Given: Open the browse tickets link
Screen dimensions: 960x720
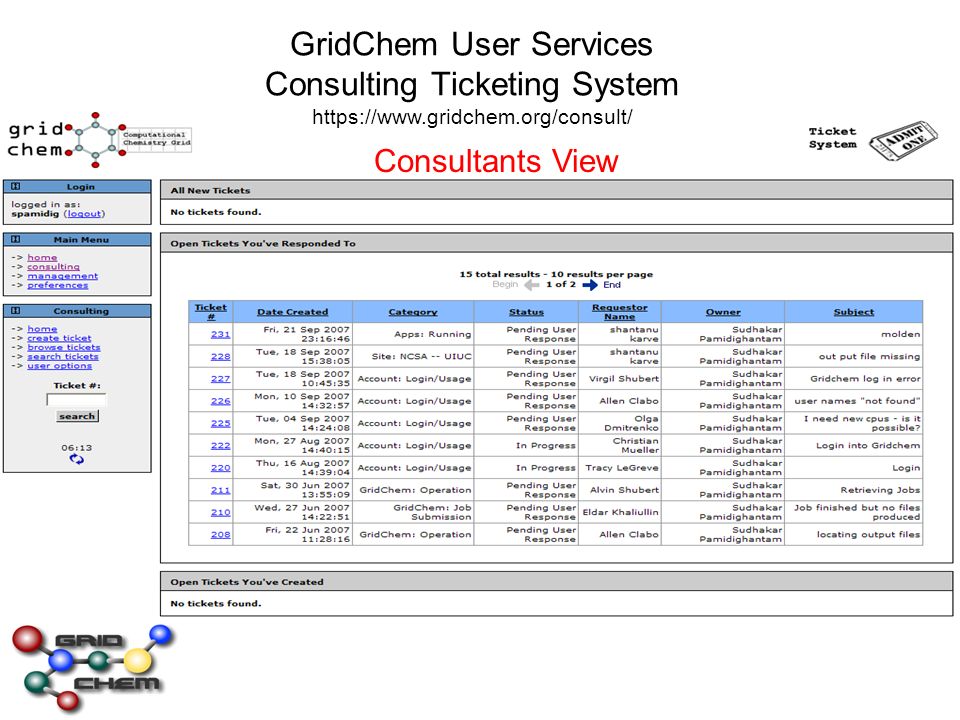Looking at the screenshot, I should pos(64,347).
